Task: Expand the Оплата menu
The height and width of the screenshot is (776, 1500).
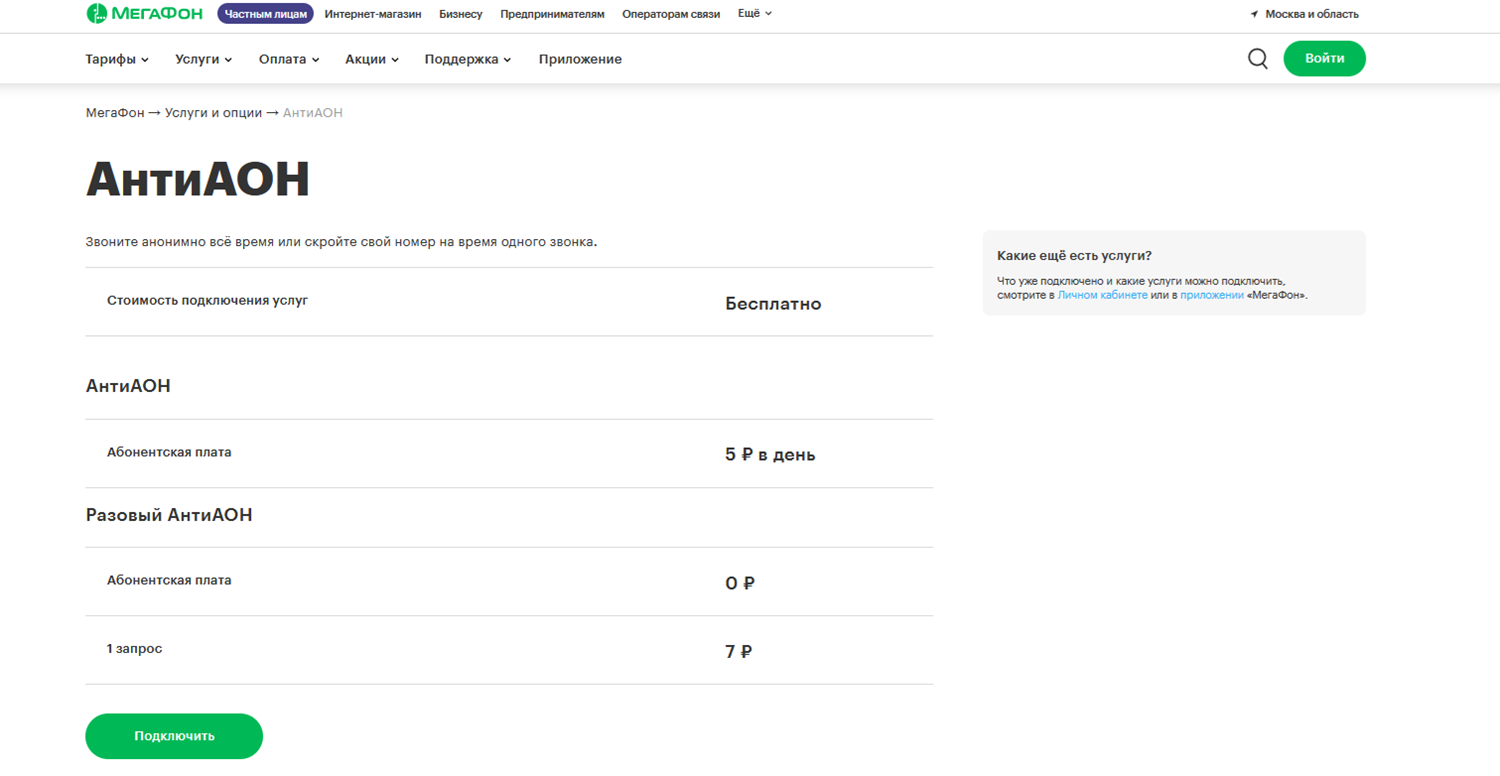Action: click(289, 59)
